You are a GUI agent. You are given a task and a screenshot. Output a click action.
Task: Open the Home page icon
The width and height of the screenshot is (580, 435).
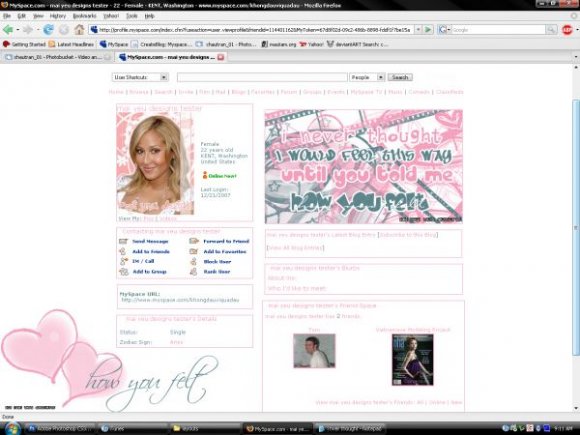[79, 30]
